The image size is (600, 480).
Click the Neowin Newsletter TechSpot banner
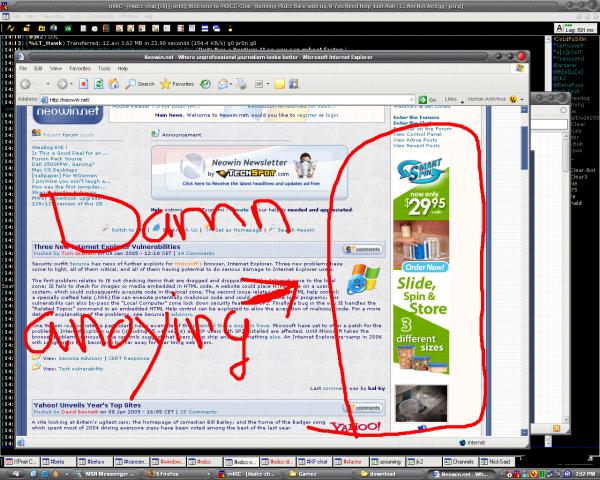click(249, 173)
